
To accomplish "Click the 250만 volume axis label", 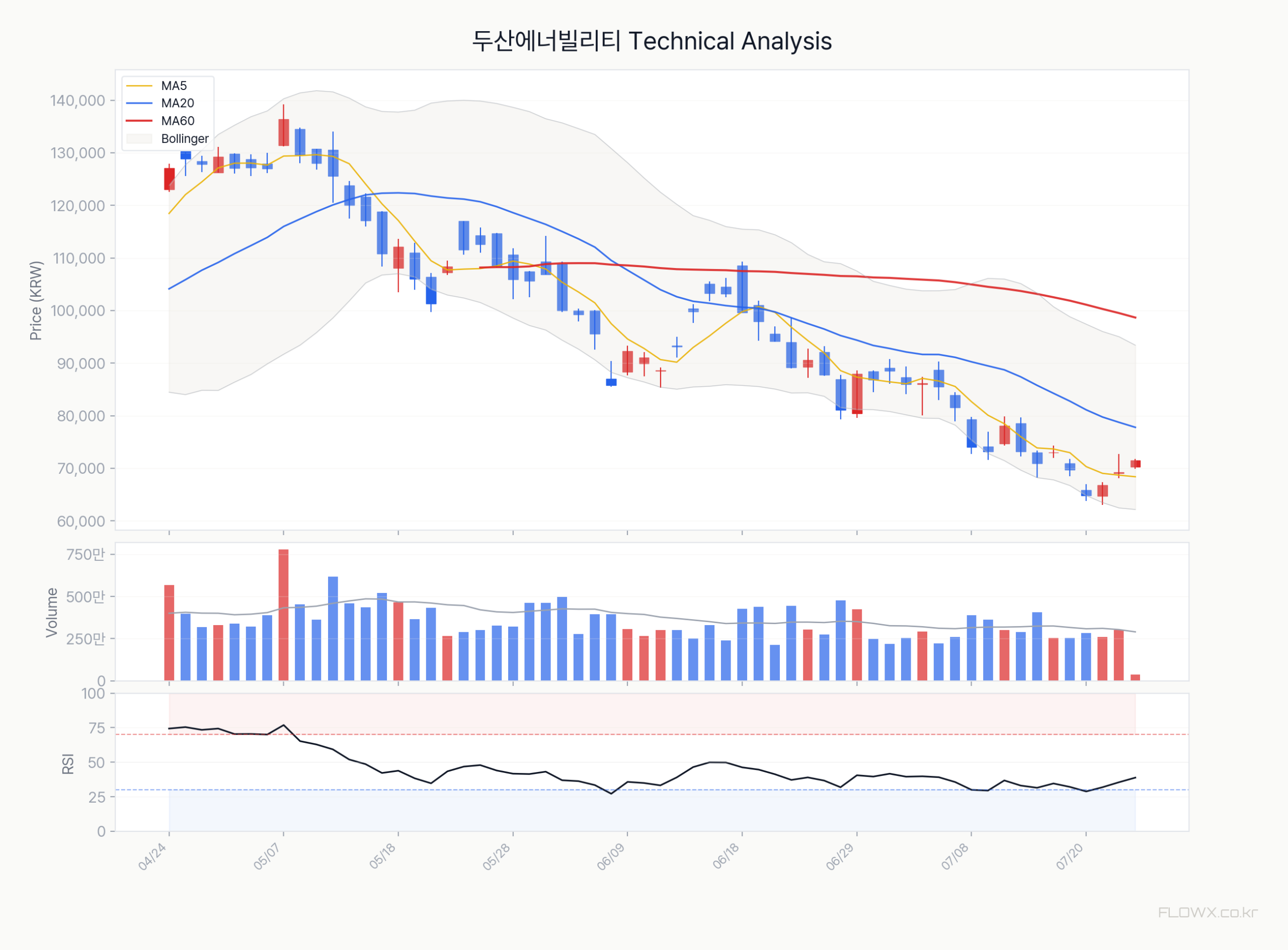I will coord(86,639).
